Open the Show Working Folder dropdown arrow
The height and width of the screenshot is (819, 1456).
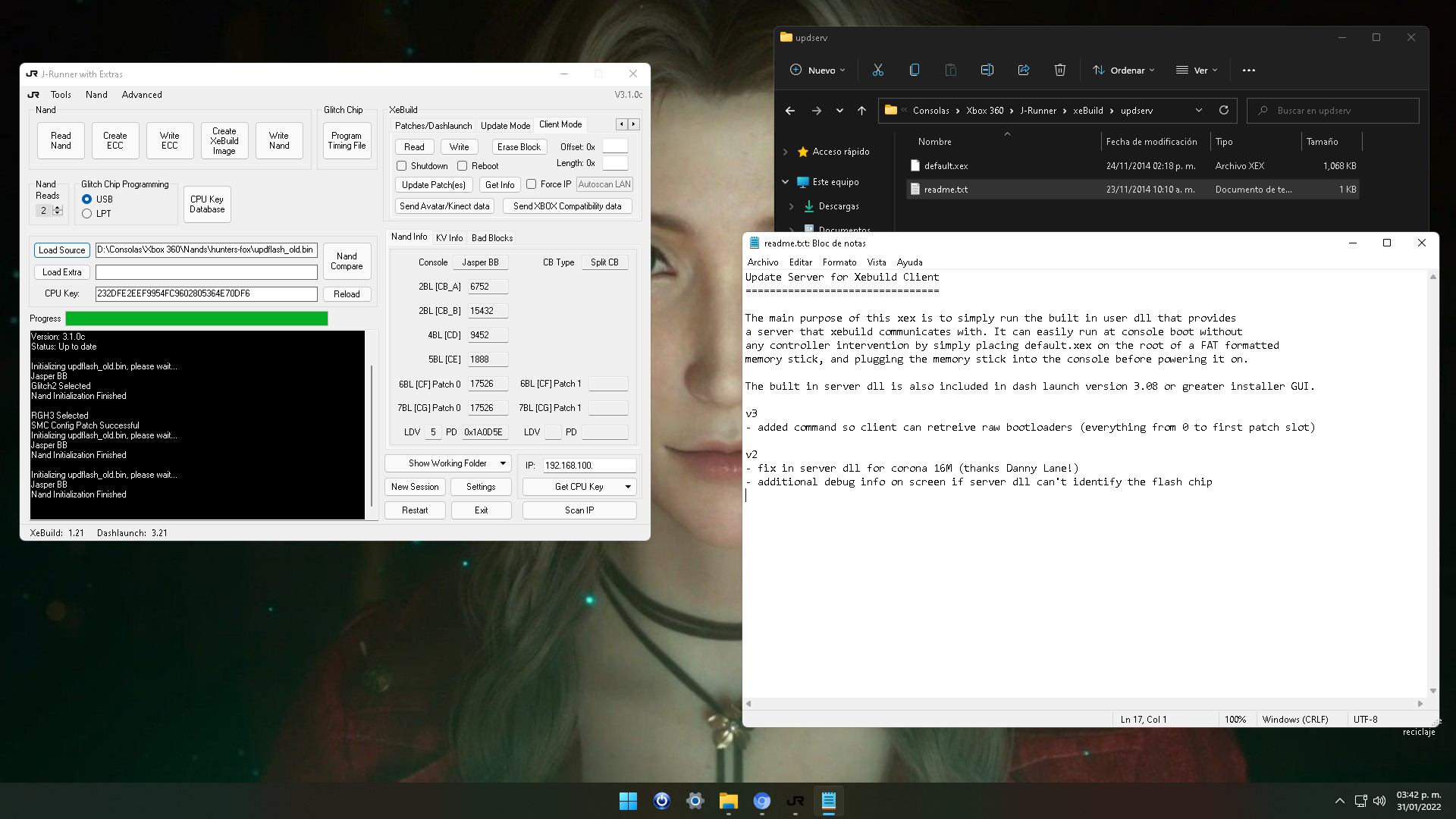pyautogui.click(x=503, y=463)
